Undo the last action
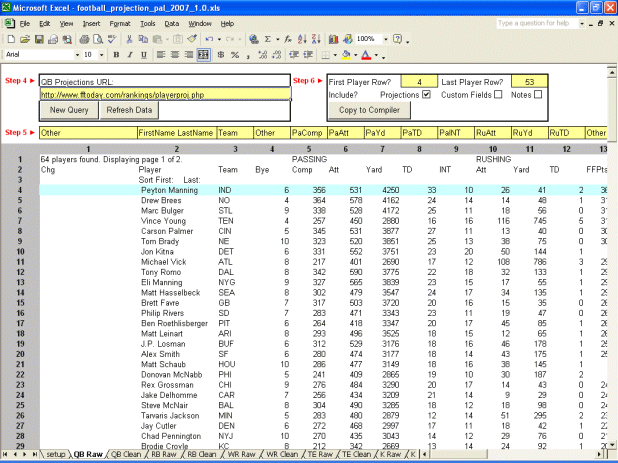 coord(209,39)
